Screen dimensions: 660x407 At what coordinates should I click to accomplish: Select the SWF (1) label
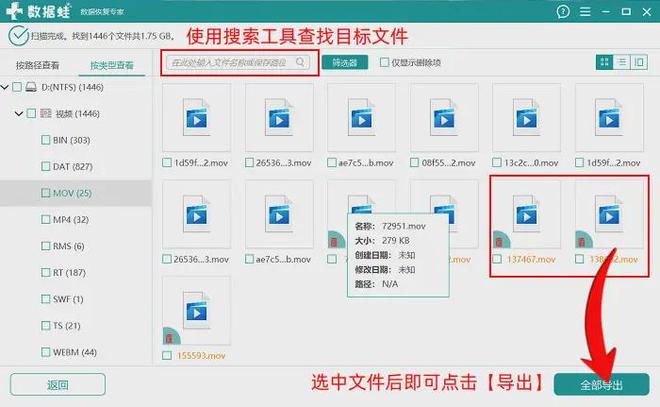(x=68, y=299)
